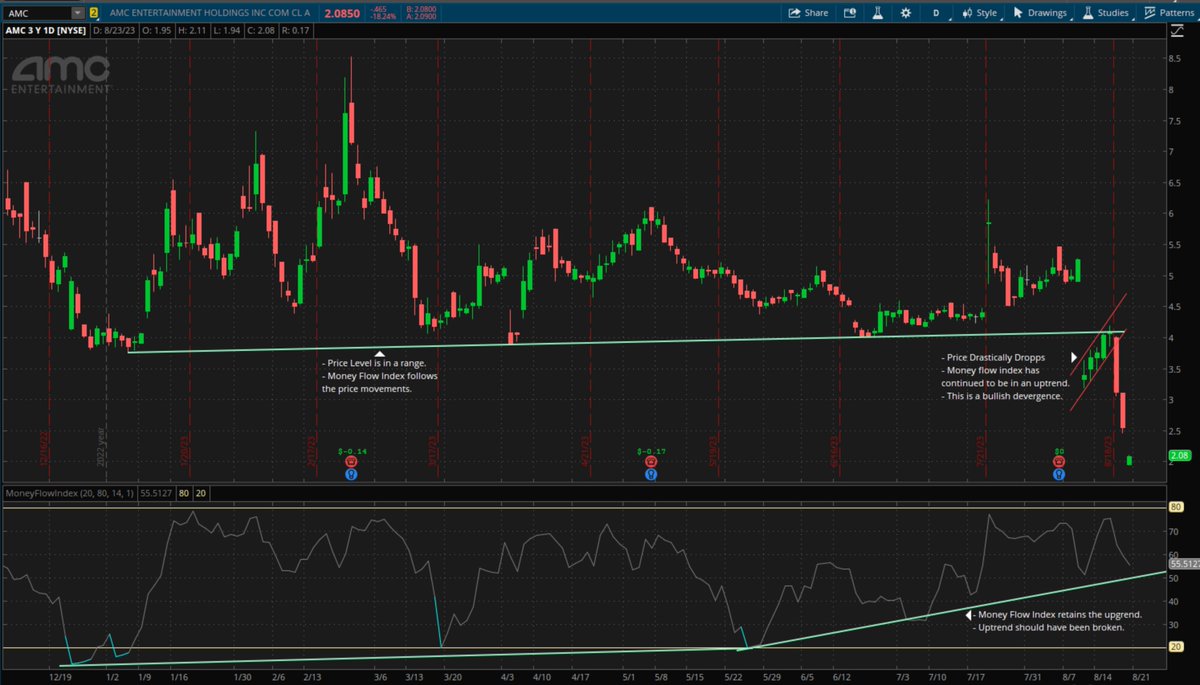Open the Share chart menu
This screenshot has width=1200, height=685.
(809, 13)
